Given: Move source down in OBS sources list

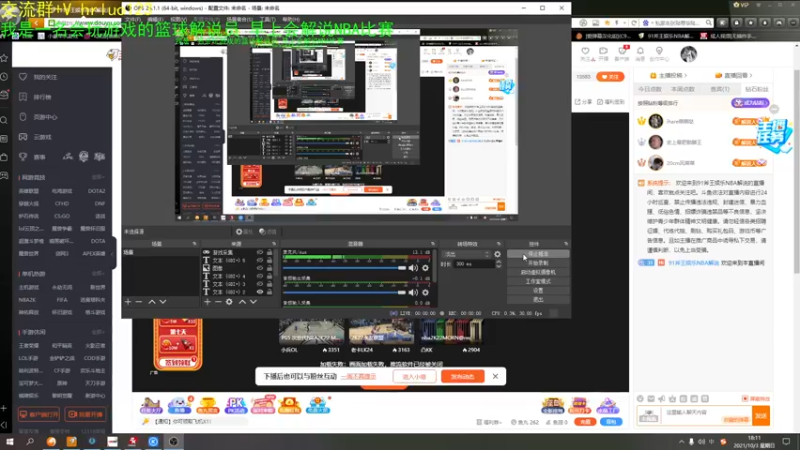Looking at the screenshot, I should (253, 302).
